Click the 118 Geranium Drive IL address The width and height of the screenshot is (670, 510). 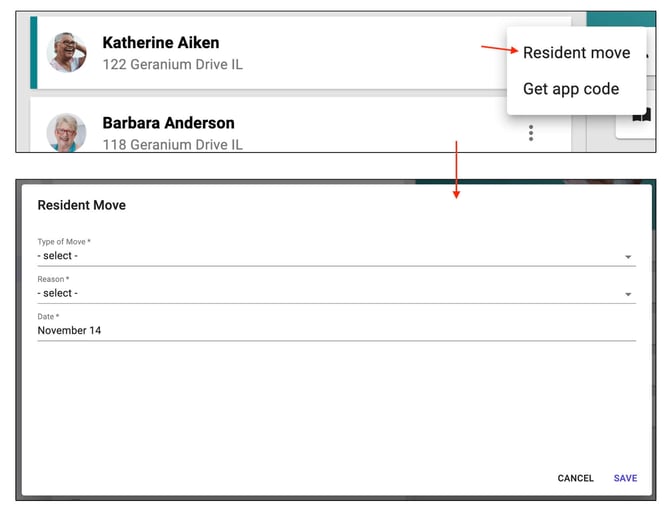pyautogui.click(x=172, y=145)
